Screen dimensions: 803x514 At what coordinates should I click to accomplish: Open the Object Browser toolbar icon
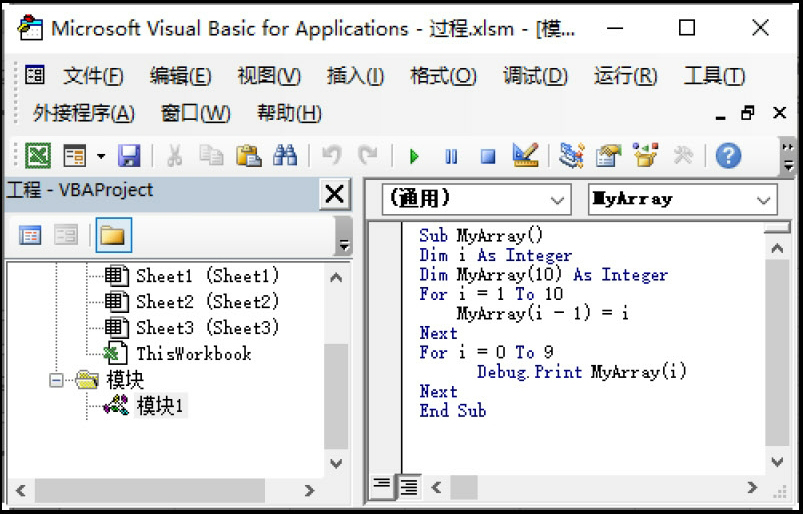tap(646, 156)
